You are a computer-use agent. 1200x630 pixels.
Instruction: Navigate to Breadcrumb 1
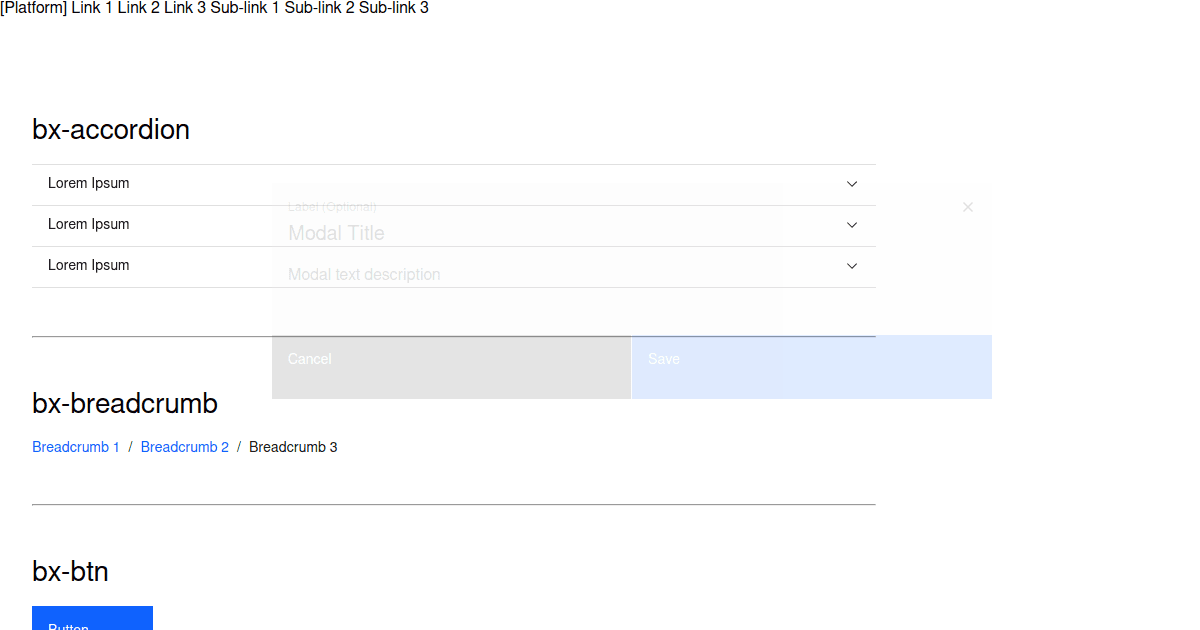point(76,447)
